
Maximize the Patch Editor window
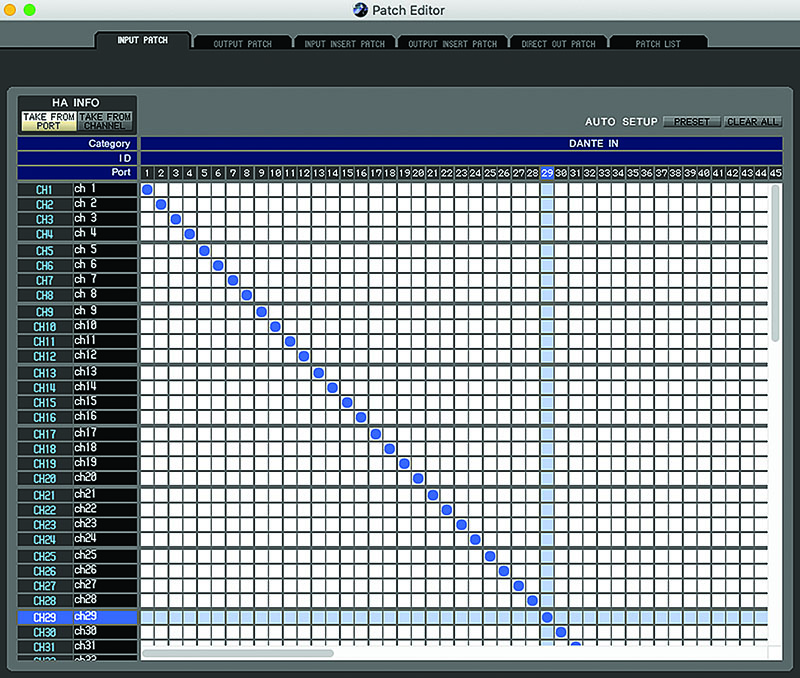click(x=30, y=10)
